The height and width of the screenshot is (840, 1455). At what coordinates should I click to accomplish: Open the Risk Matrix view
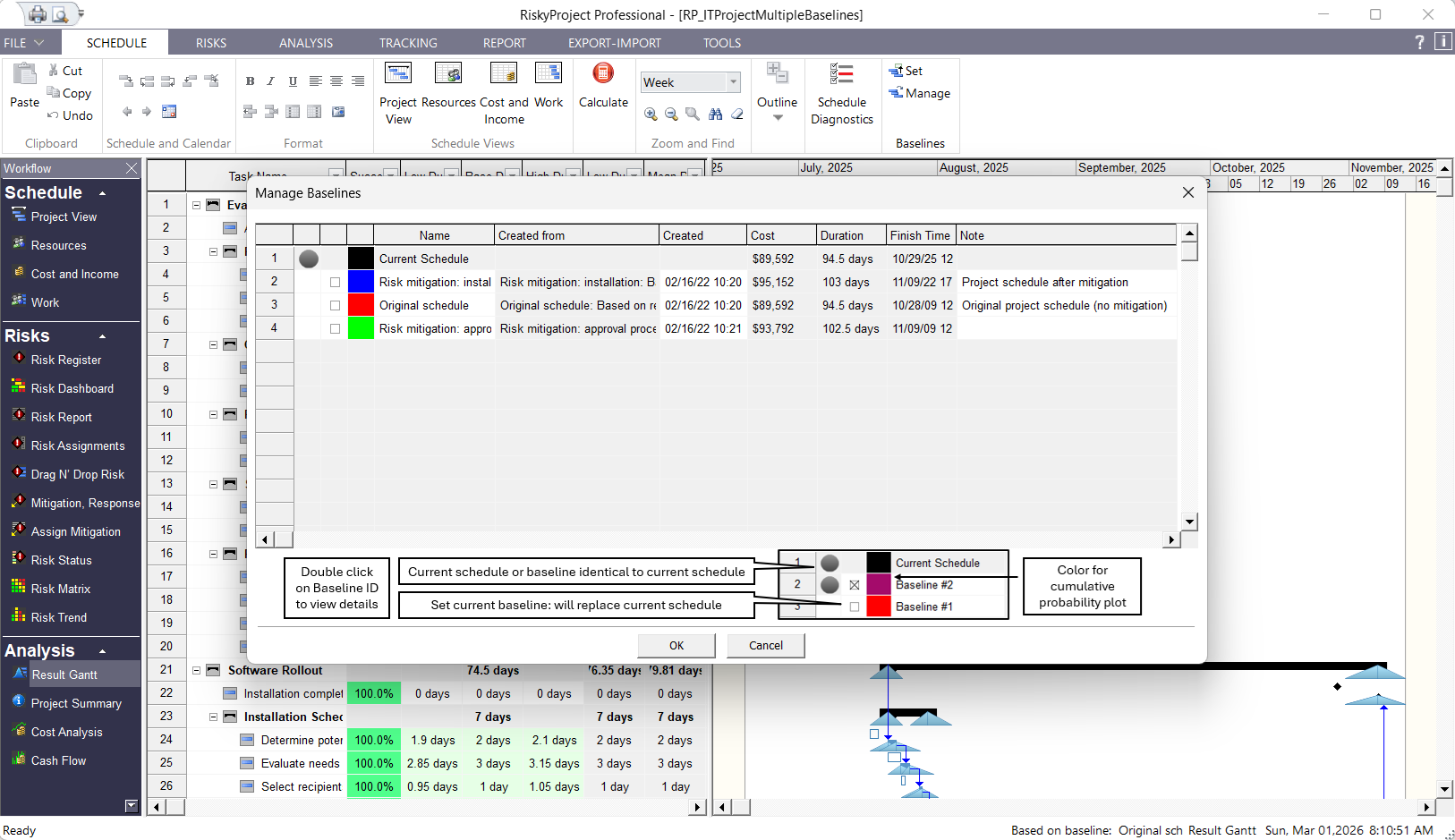click(x=62, y=589)
